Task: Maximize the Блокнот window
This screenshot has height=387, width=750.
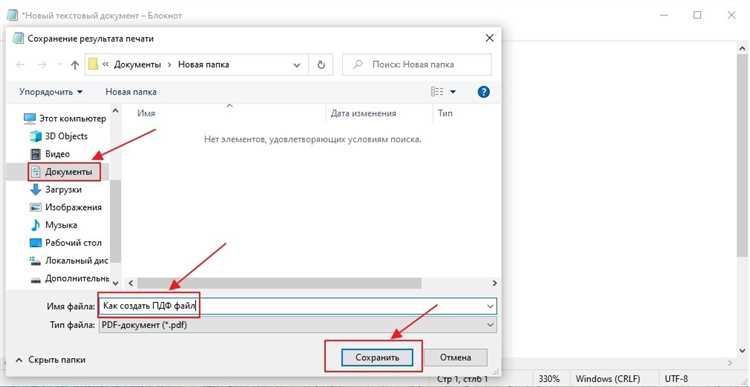Action: click(x=697, y=15)
